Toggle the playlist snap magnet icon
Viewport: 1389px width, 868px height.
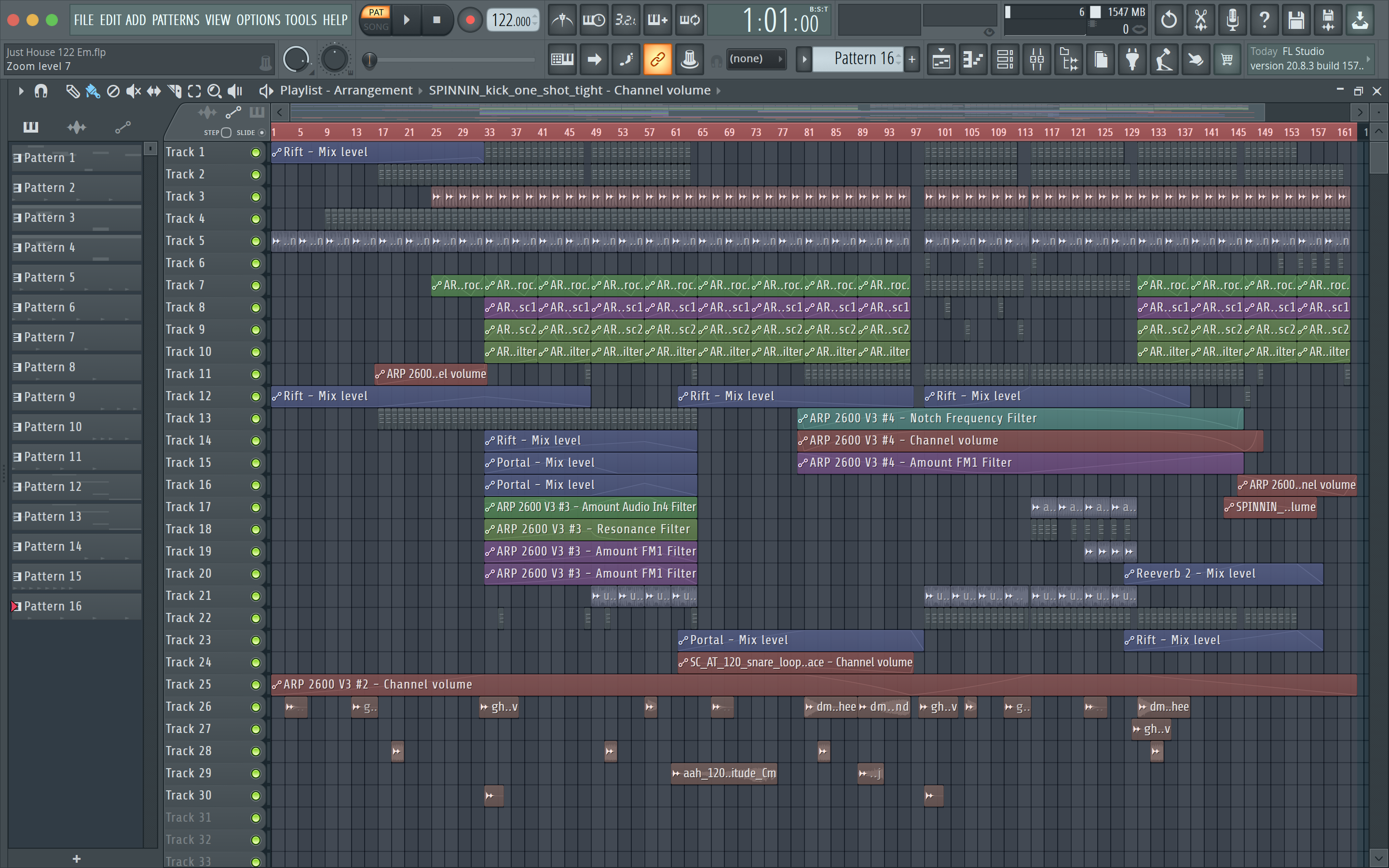(41, 91)
